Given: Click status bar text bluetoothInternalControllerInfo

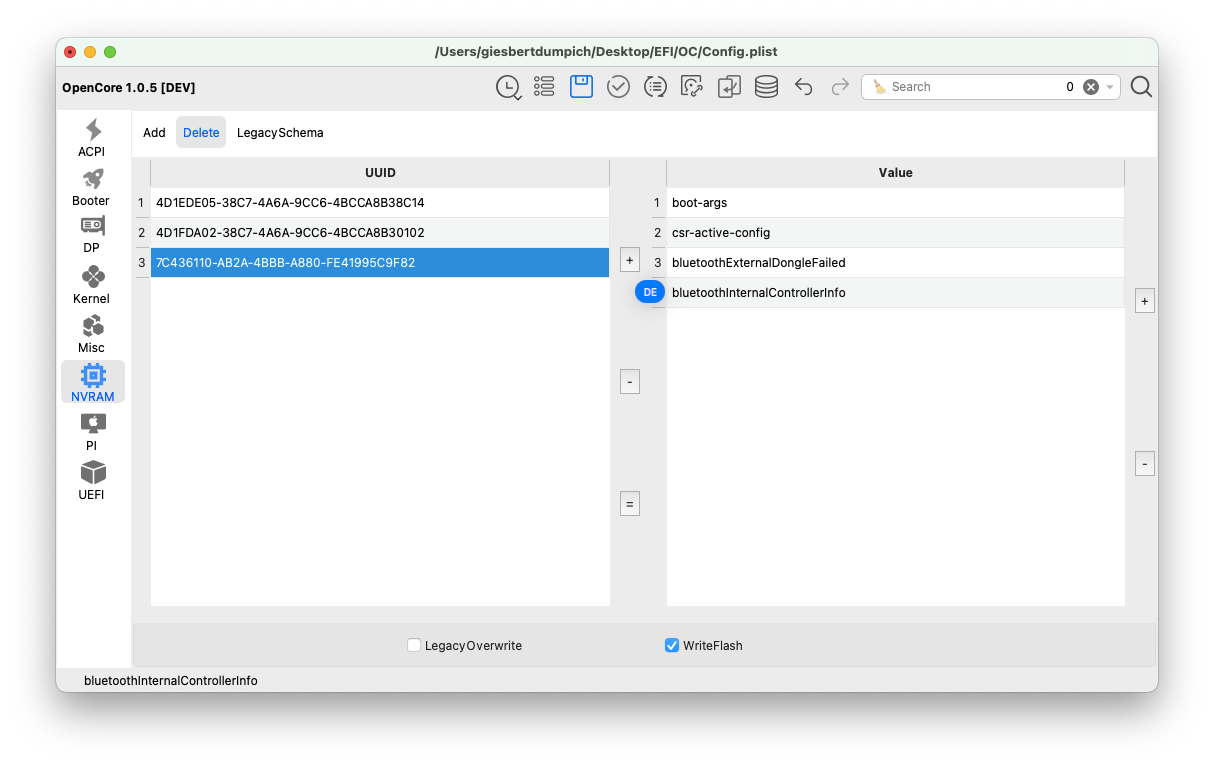Looking at the screenshot, I should (171, 681).
